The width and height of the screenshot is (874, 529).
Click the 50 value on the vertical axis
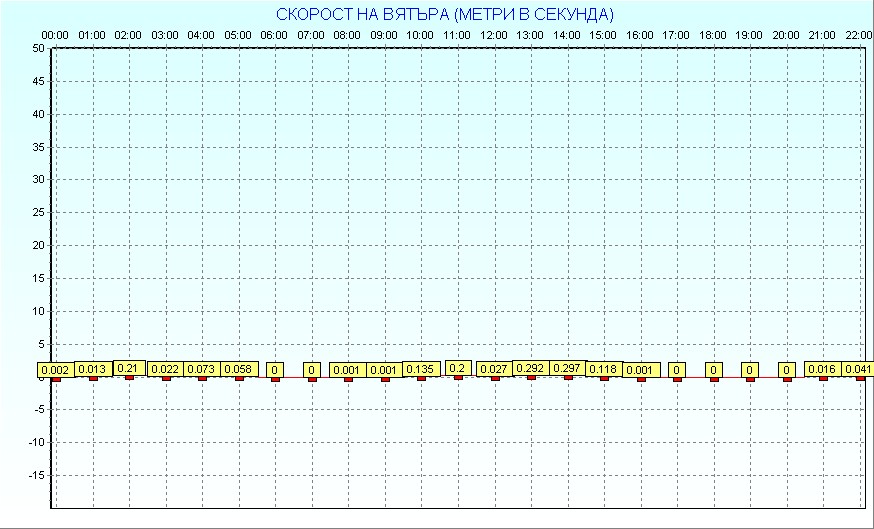pyautogui.click(x=38, y=48)
